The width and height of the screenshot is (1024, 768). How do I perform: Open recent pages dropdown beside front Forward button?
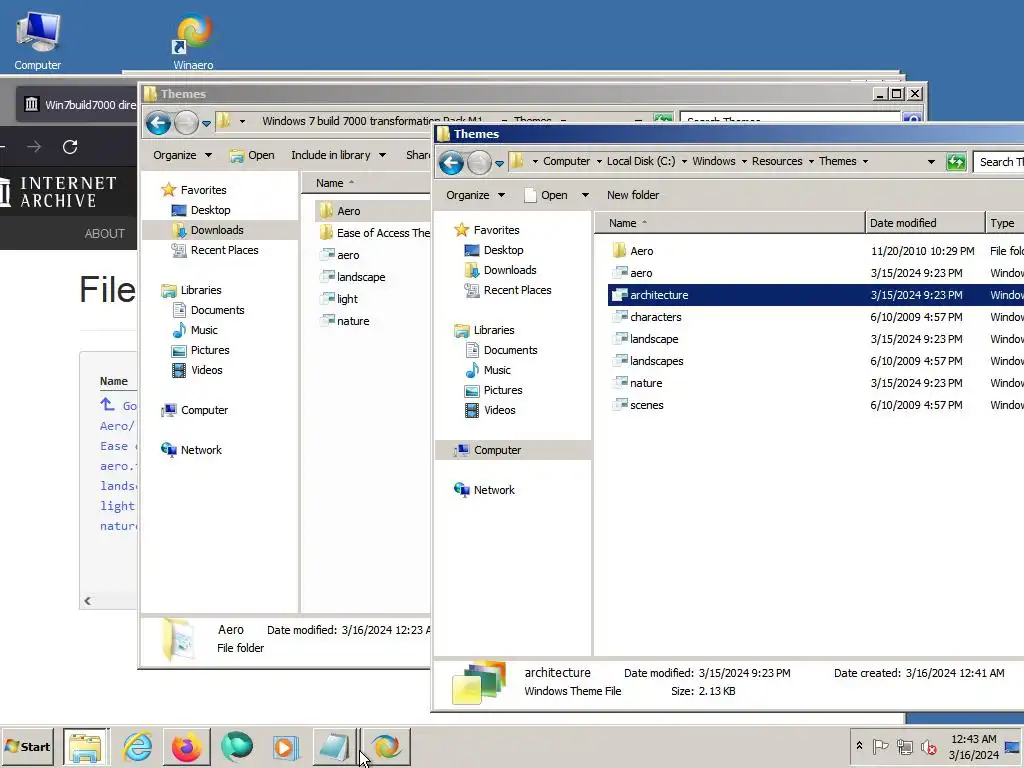point(499,163)
